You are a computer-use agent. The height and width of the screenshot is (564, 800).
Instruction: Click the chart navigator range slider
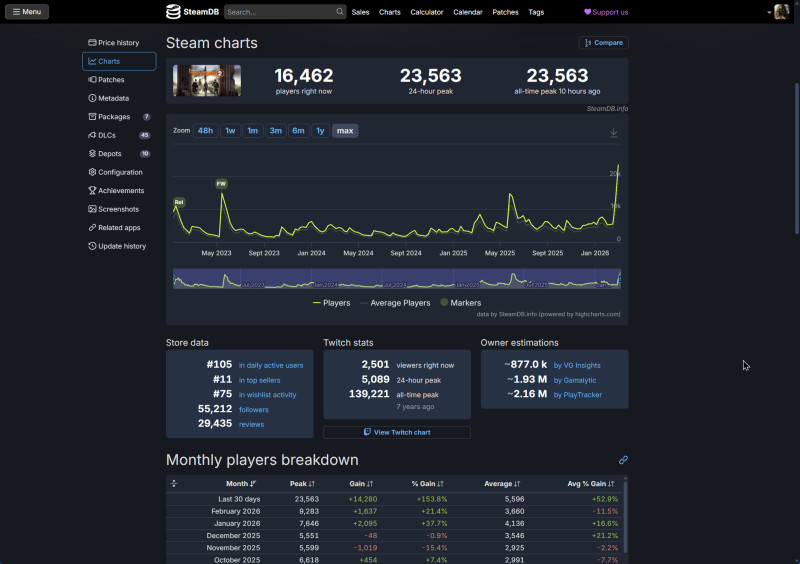(x=397, y=279)
